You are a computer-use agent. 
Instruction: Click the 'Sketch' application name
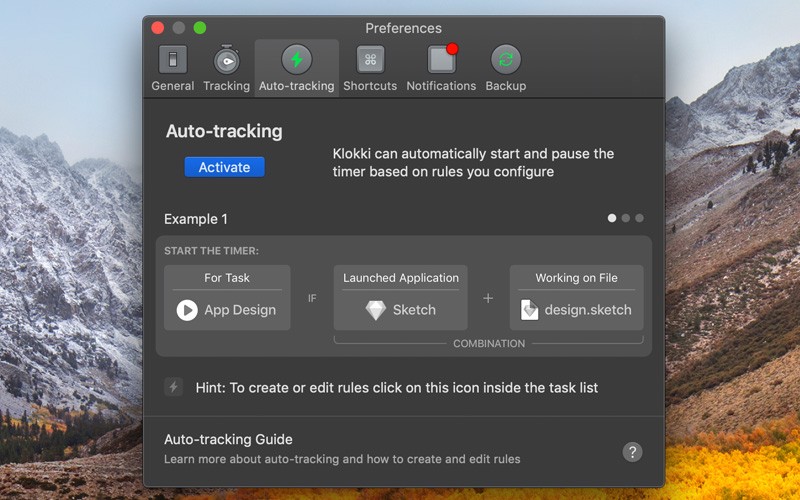[414, 310]
